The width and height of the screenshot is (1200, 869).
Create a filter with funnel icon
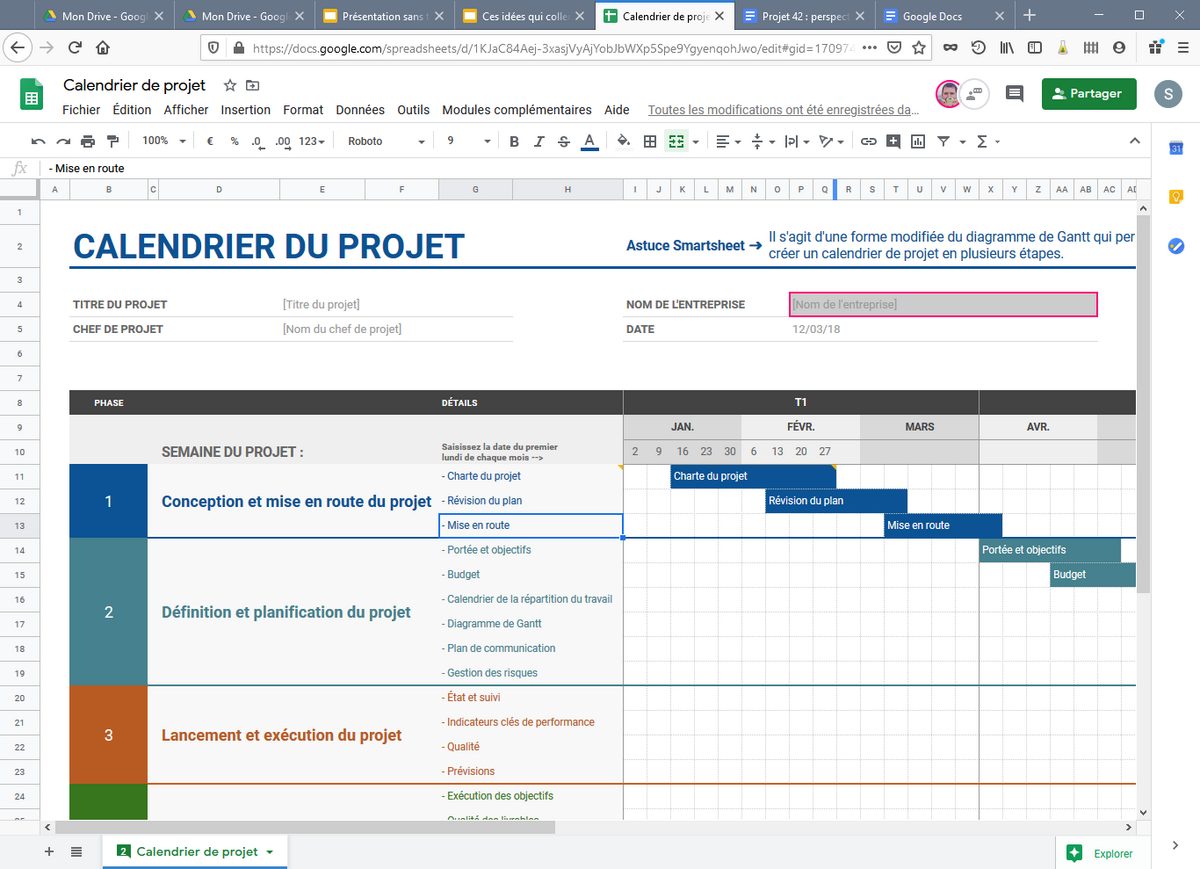(943, 141)
